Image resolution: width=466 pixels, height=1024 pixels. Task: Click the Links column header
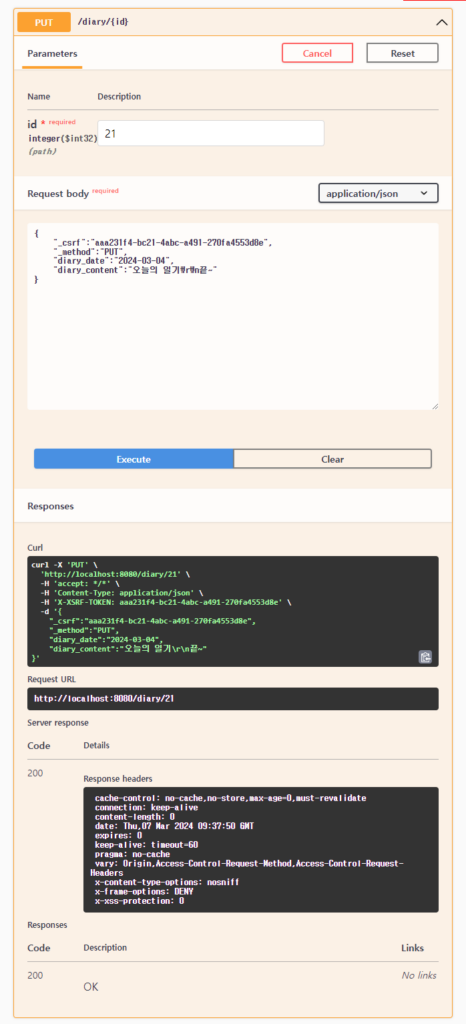(412, 948)
